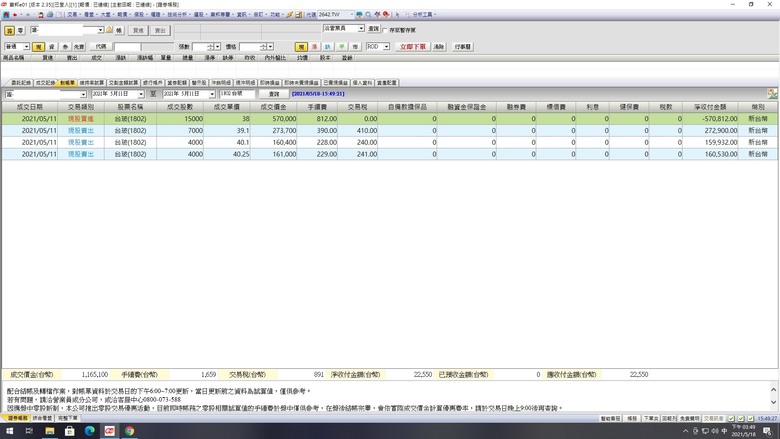The image size is (780, 439).
Task: Select the 零 toggle beside 證
Action: pyautogui.click(x=20, y=30)
